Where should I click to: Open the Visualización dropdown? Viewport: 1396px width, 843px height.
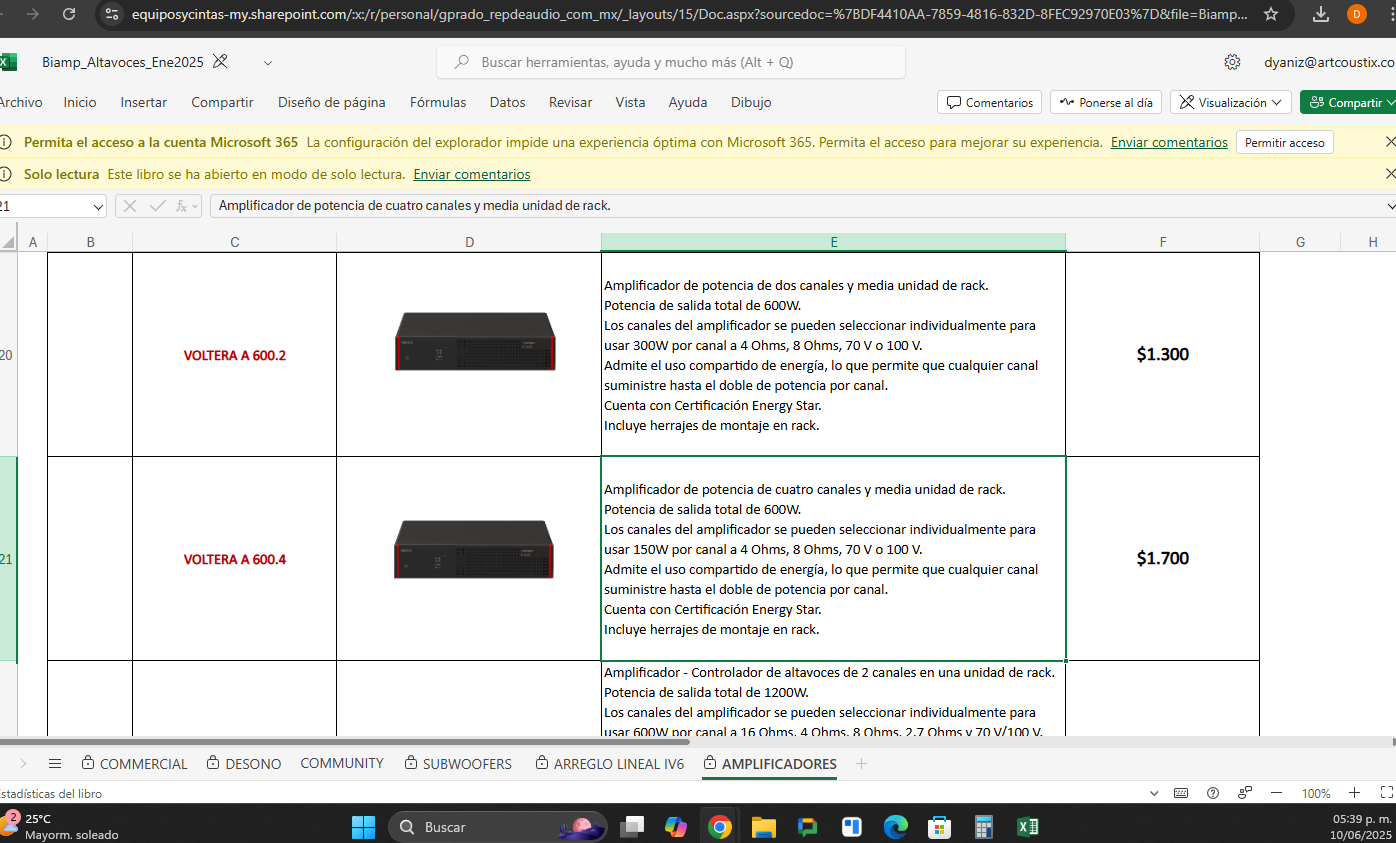click(1230, 102)
